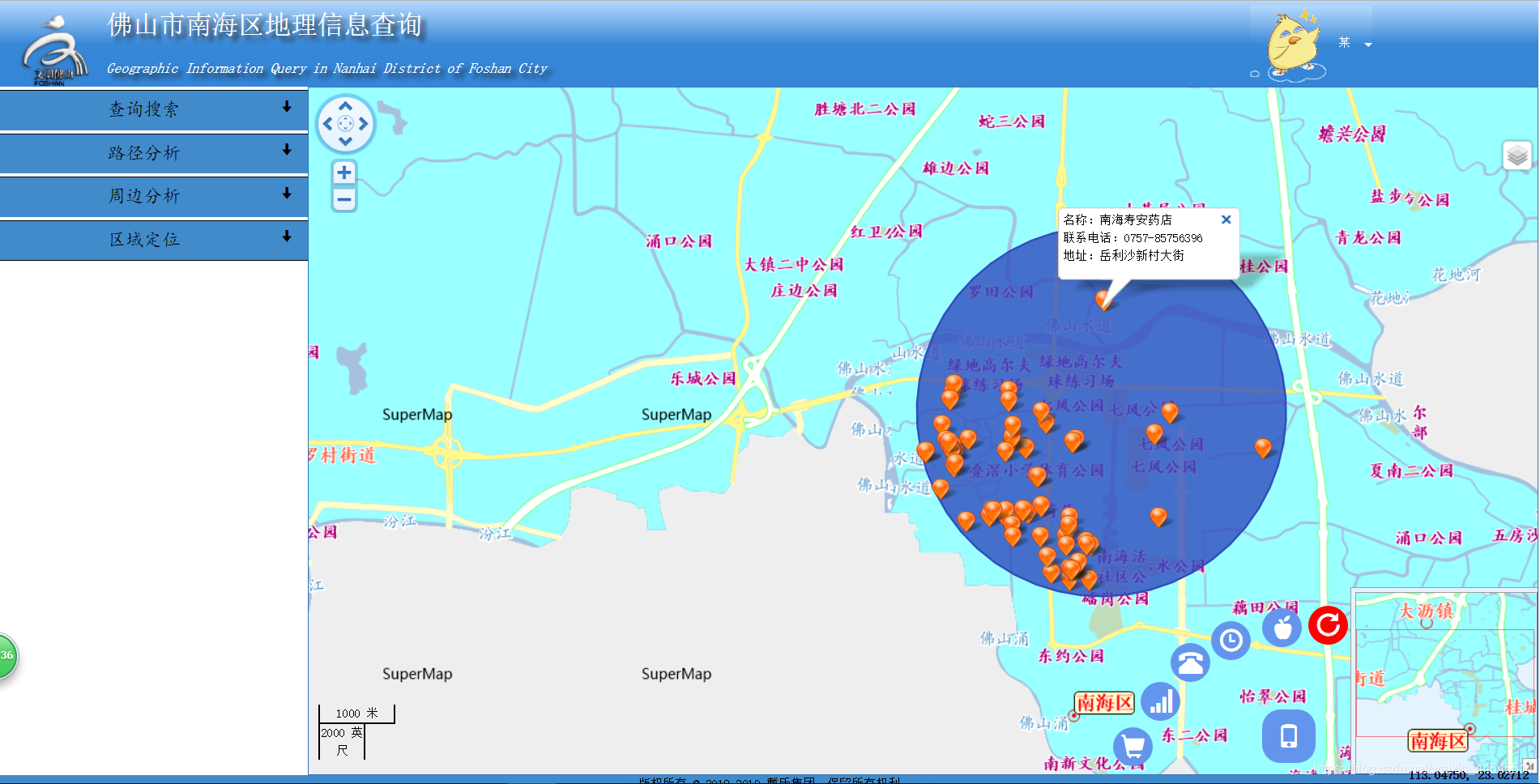The image size is (1540, 784).
Task: Click the Foshan logo in header
Action: click(x=53, y=50)
